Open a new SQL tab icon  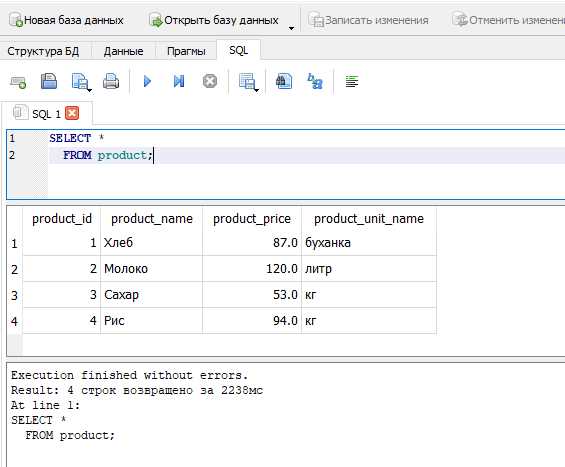tap(18, 82)
